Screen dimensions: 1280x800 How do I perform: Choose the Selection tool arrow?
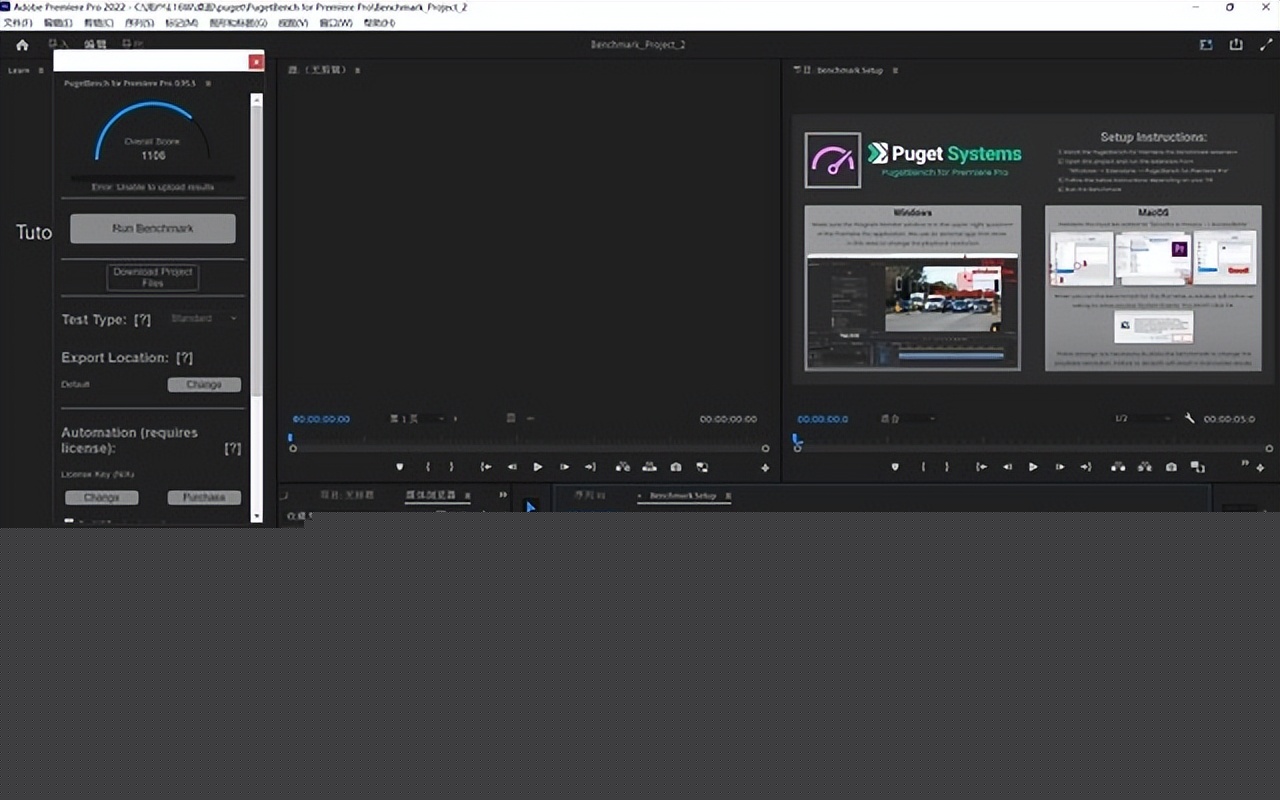(x=531, y=507)
